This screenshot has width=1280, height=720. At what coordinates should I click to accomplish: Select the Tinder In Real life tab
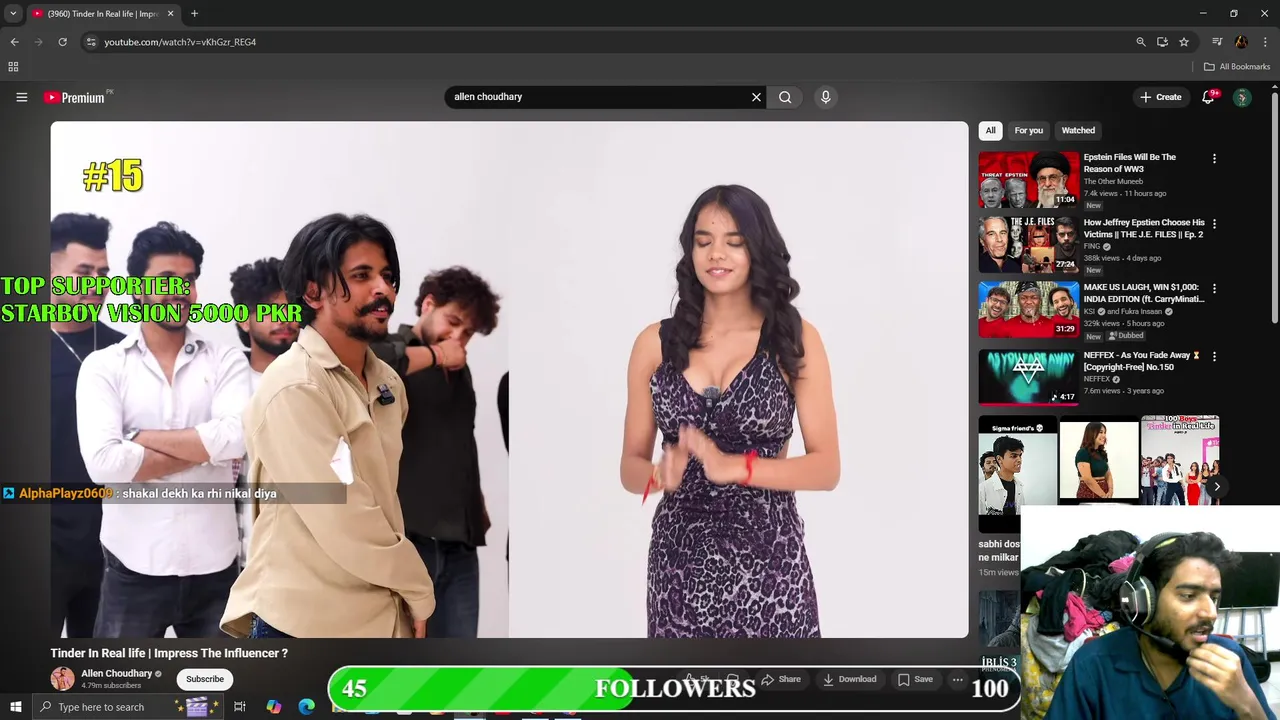point(102,14)
